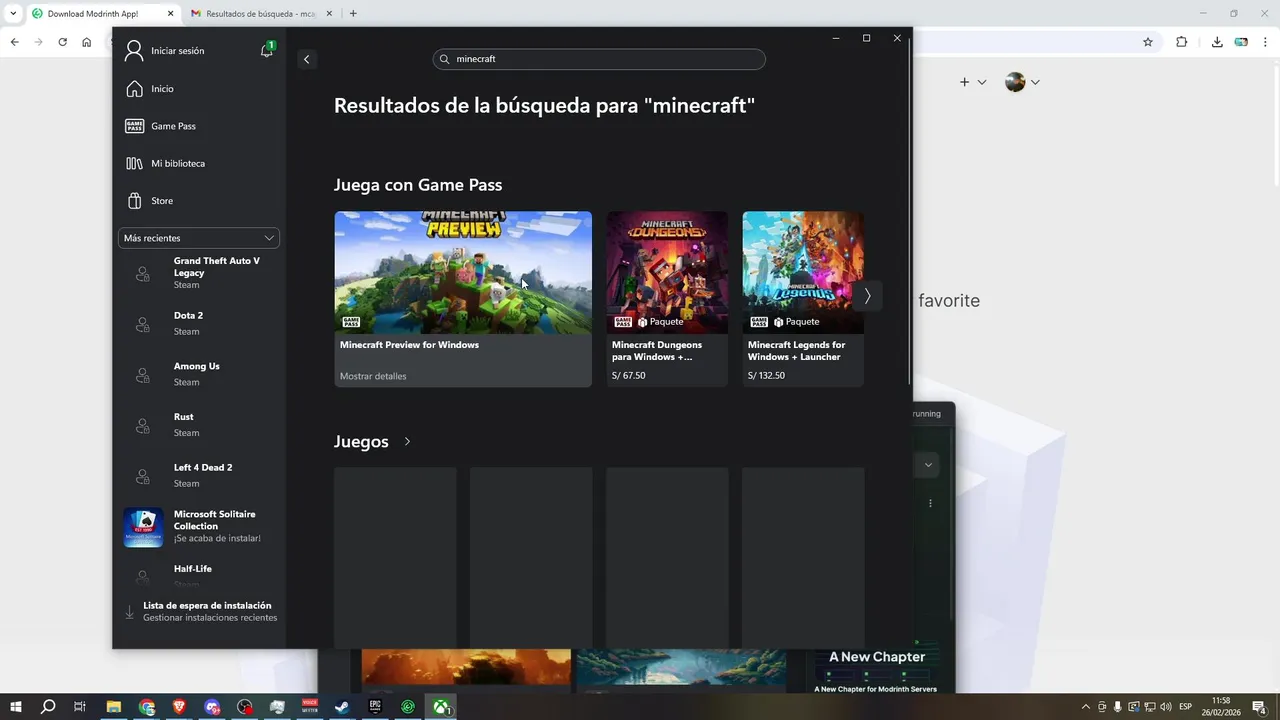This screenshot has height=720, width=1280.
Task: Go back with the Xbox back arrow
Action: [307, 59]
